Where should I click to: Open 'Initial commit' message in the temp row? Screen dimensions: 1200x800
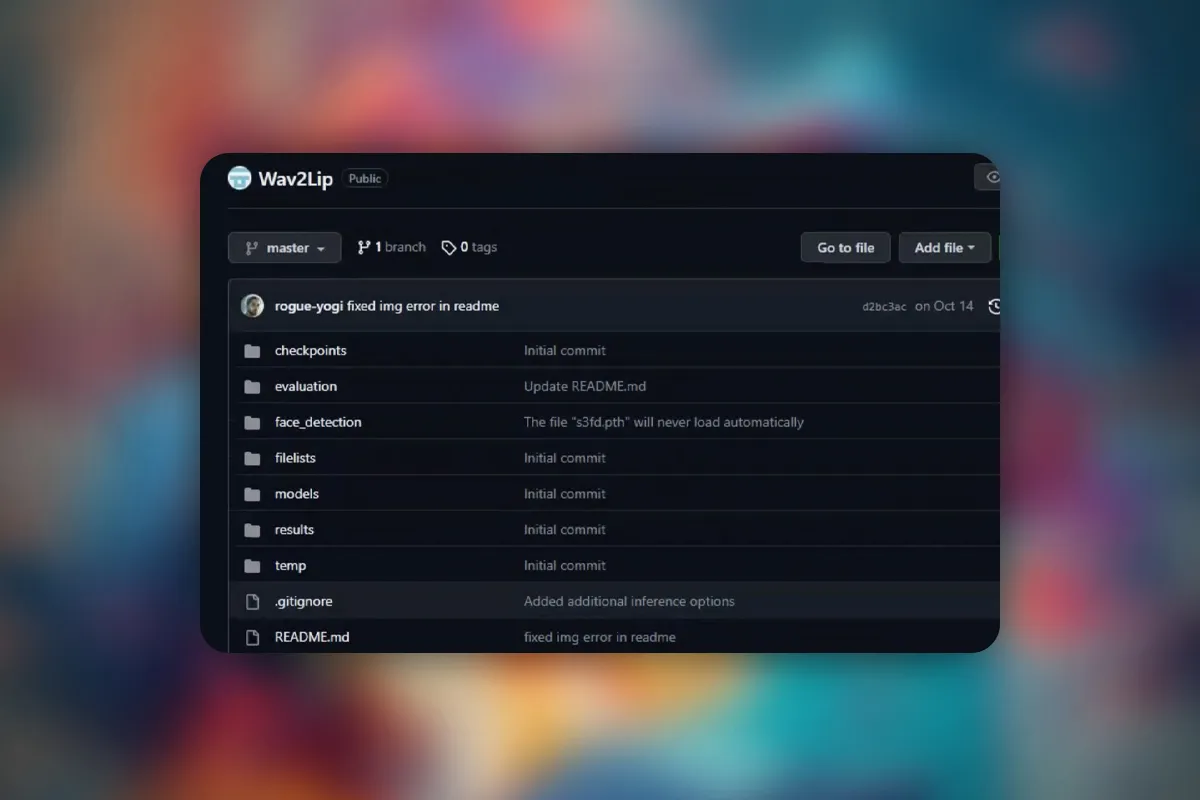point(565,566)
